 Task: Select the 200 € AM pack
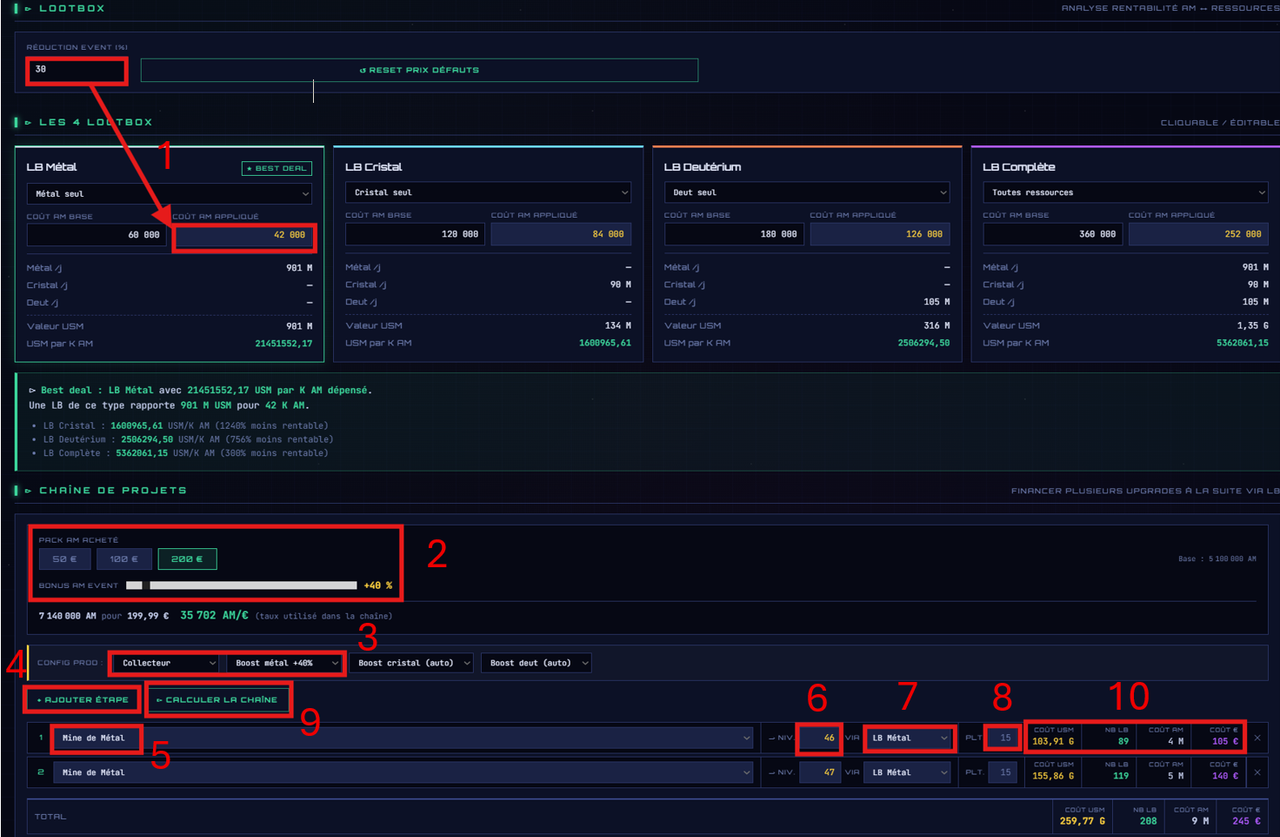[187, 559]
